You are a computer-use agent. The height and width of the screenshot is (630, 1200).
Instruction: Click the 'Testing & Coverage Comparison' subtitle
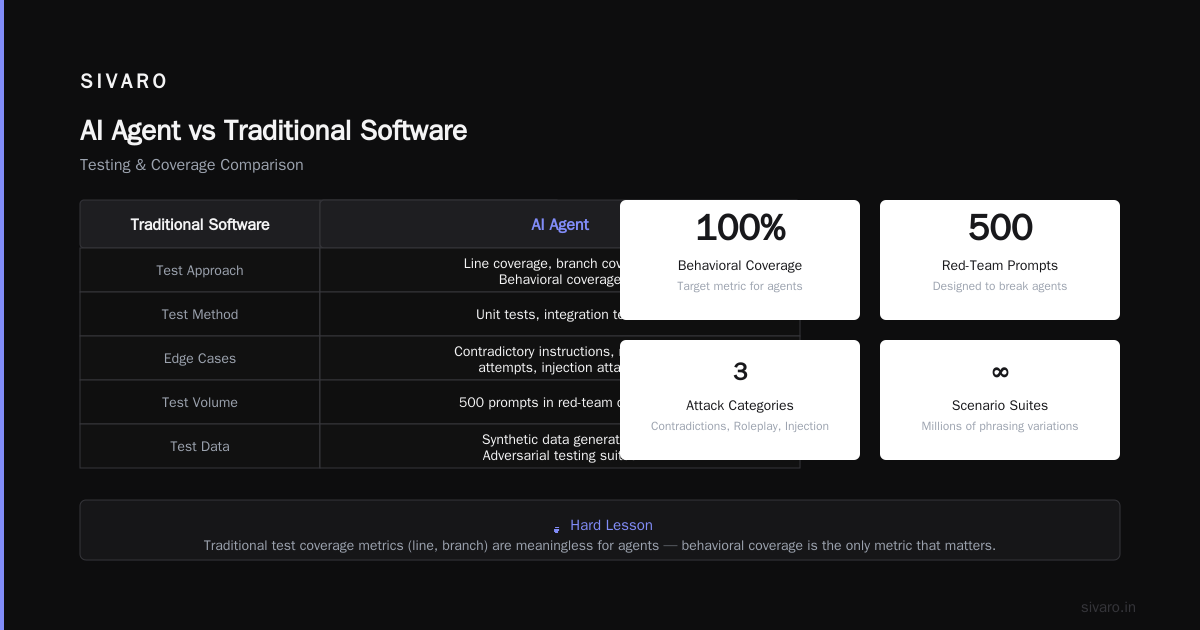point(192,165)
